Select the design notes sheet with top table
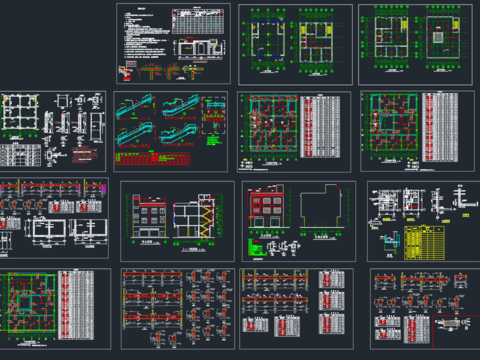 coord(173,43)
